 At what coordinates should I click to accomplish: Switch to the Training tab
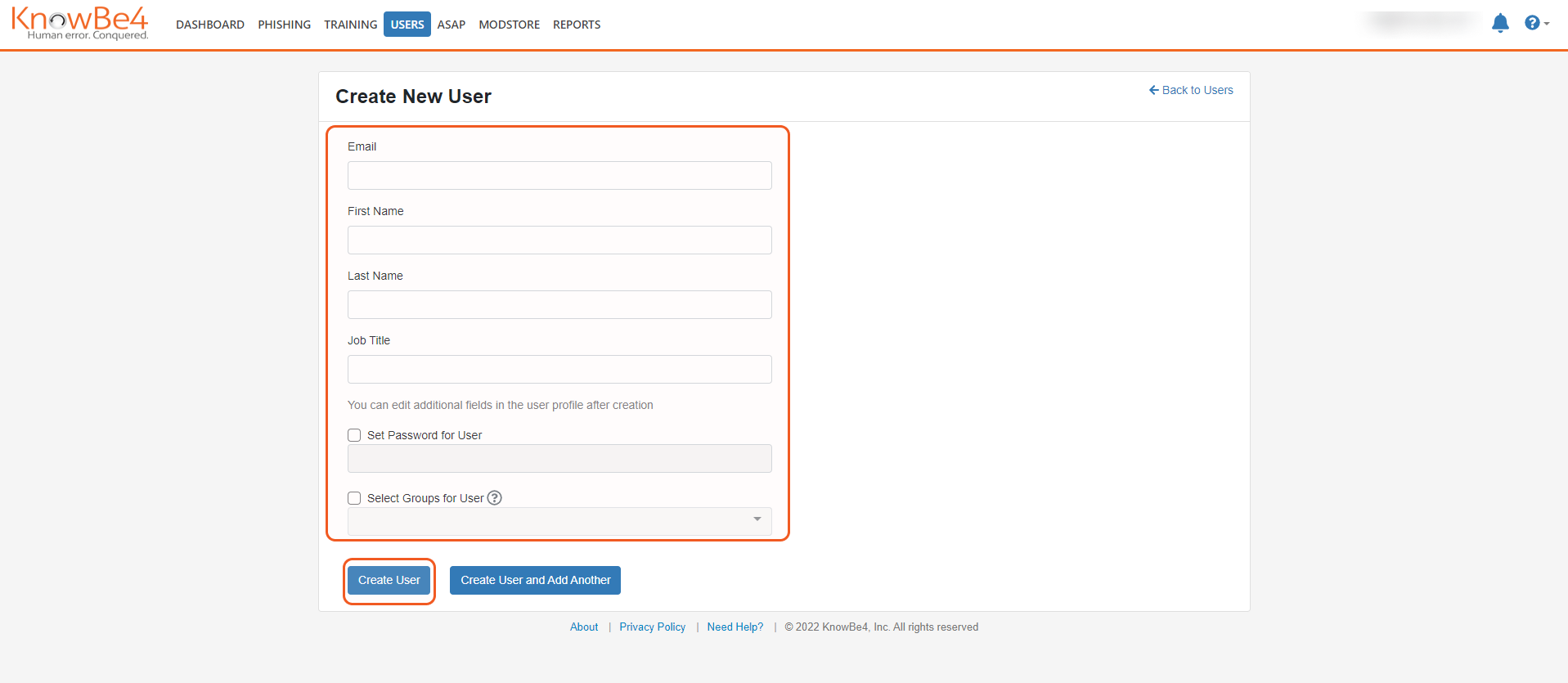coord(351,25)
